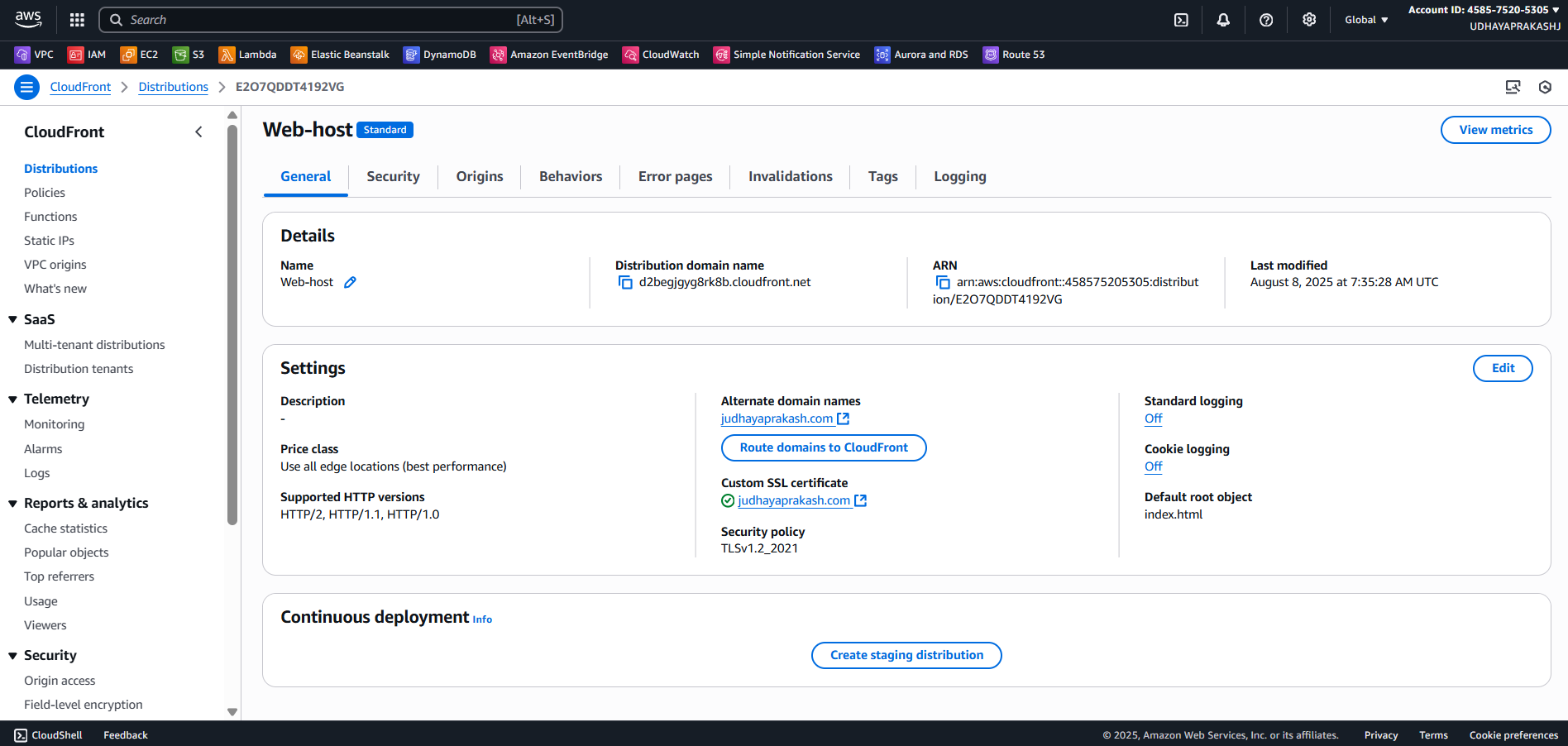
Task: Open DynamoDB shortcut in favorites bar
Action: [440, 55]
